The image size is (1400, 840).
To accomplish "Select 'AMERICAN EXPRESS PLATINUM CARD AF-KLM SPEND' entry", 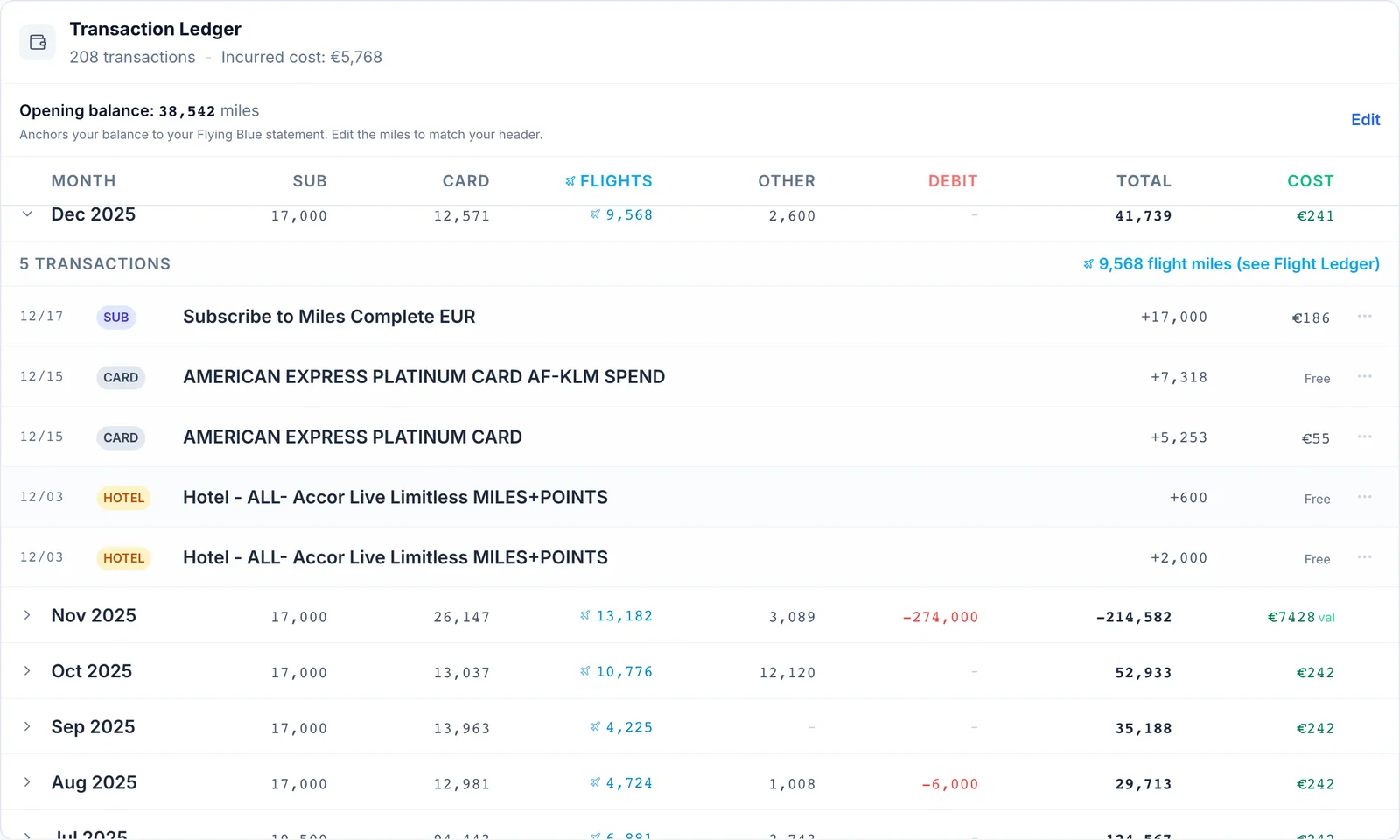I will pyautogui.click(x=423, y=377).
